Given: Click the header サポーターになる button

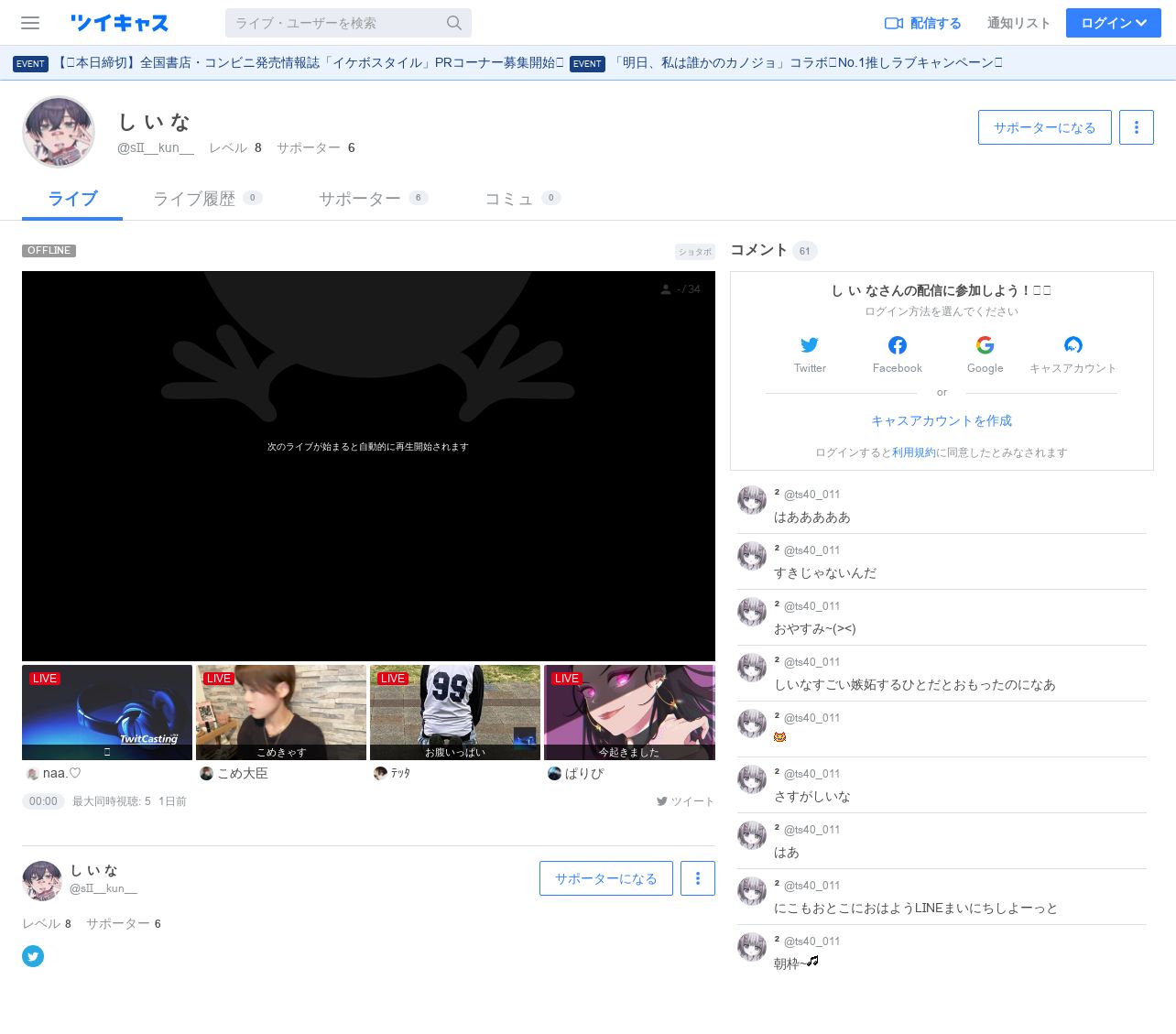Looking at the screenshot, I should [1044, 127].
